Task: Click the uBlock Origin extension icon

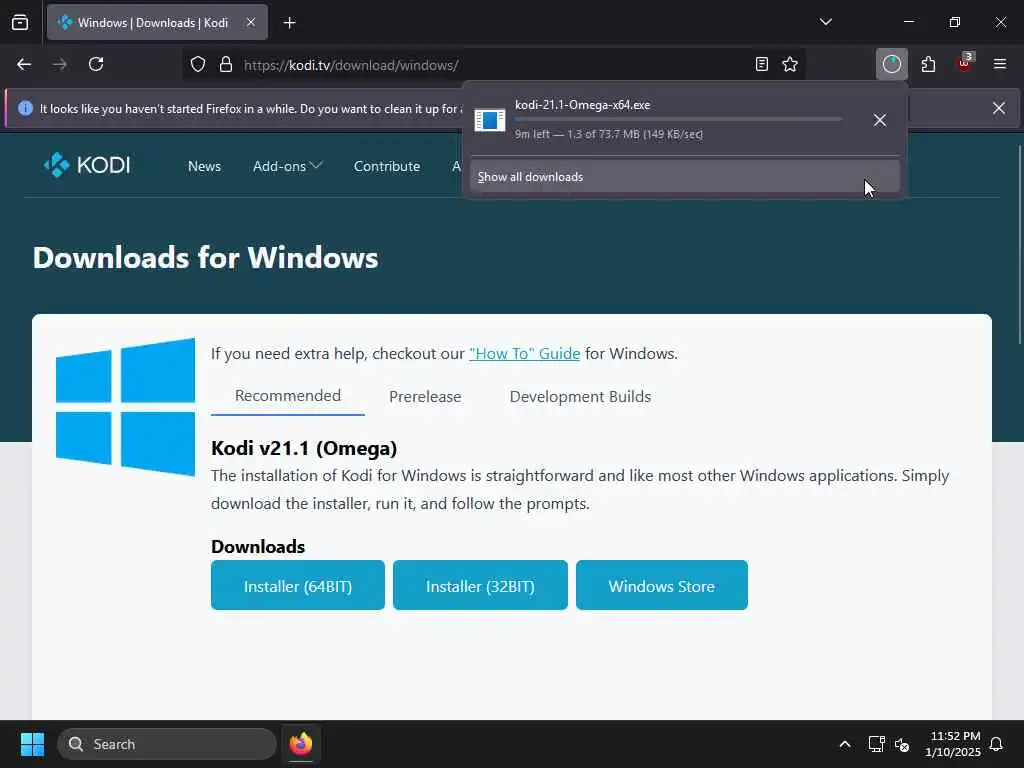Action: tap(965, 63)
